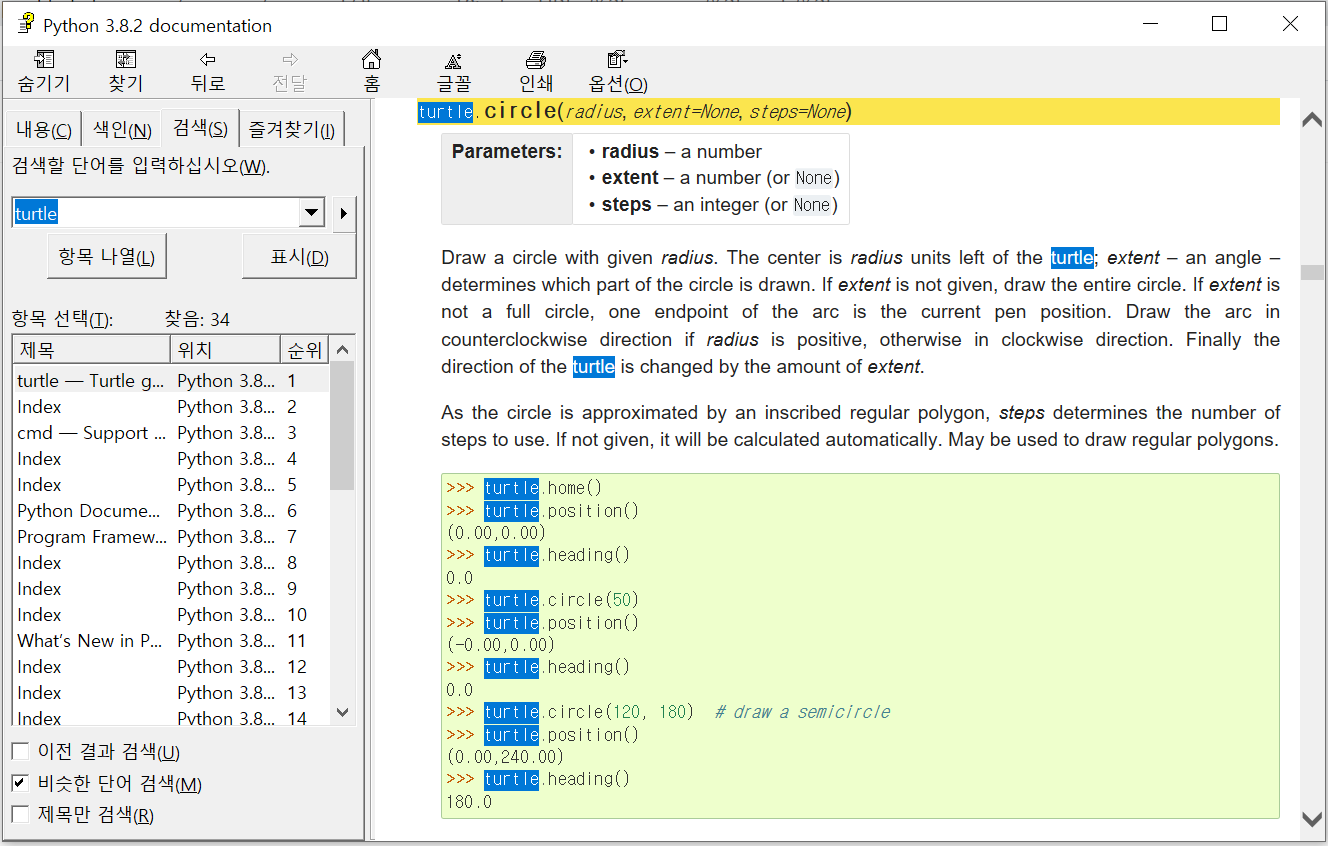Select result 'Python Docume...' rank 6
The width and height of the screenshot is (1328, 846).
pyautogui.click(x=171, y=511)
